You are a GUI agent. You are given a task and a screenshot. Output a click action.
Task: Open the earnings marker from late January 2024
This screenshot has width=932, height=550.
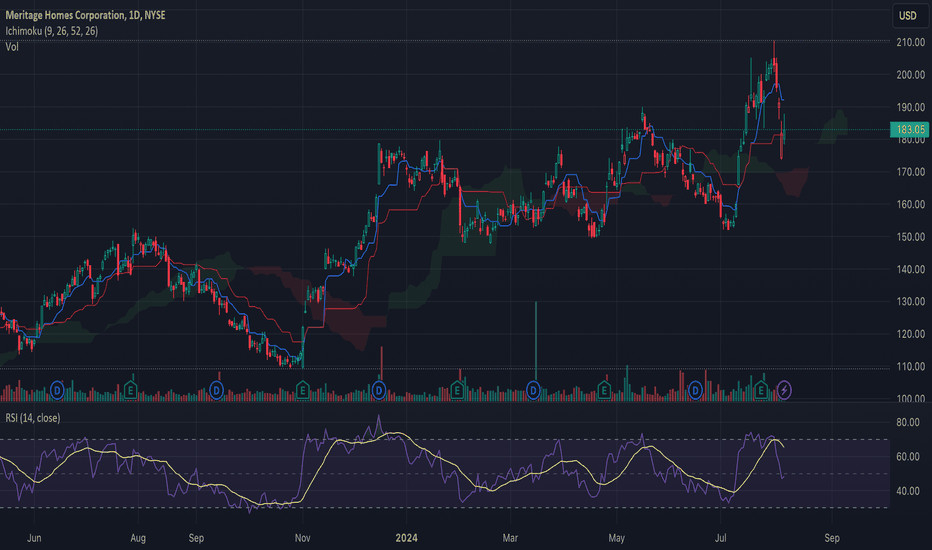coord(457,391)
